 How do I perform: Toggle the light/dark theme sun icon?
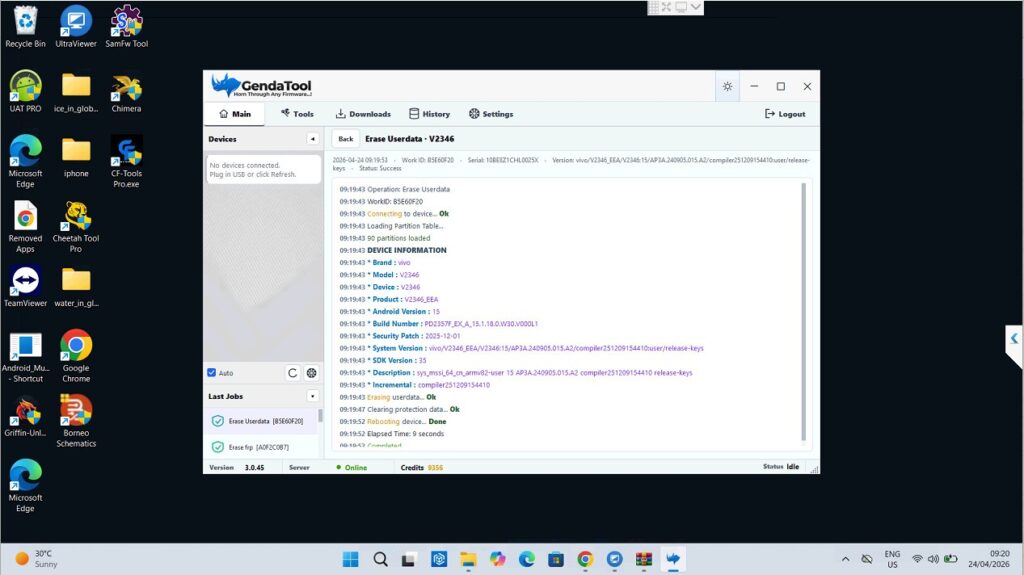(727, 86)
